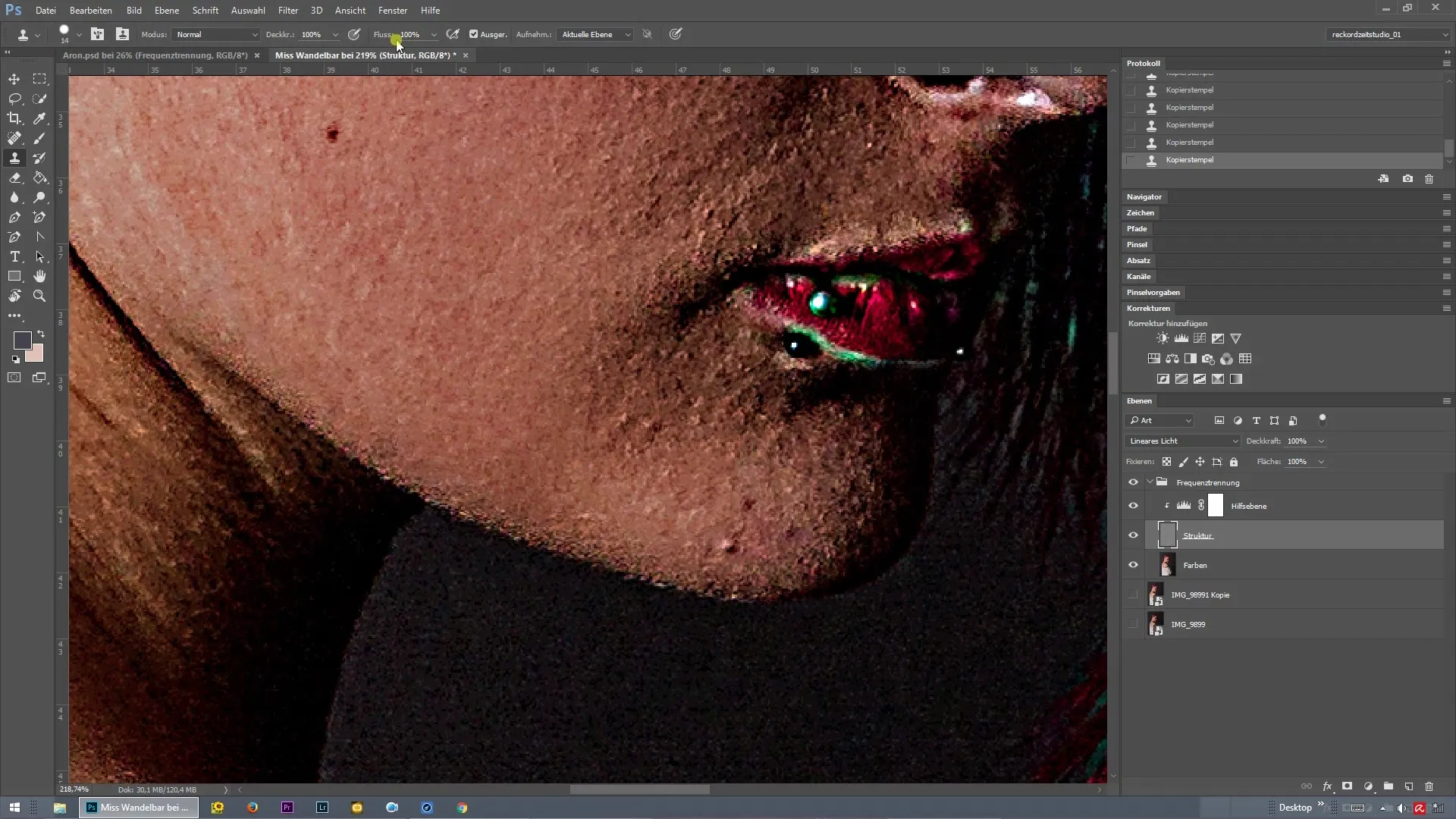Open the reckordzeitstudio_01 workspace dropdown

coord(1389,34)
